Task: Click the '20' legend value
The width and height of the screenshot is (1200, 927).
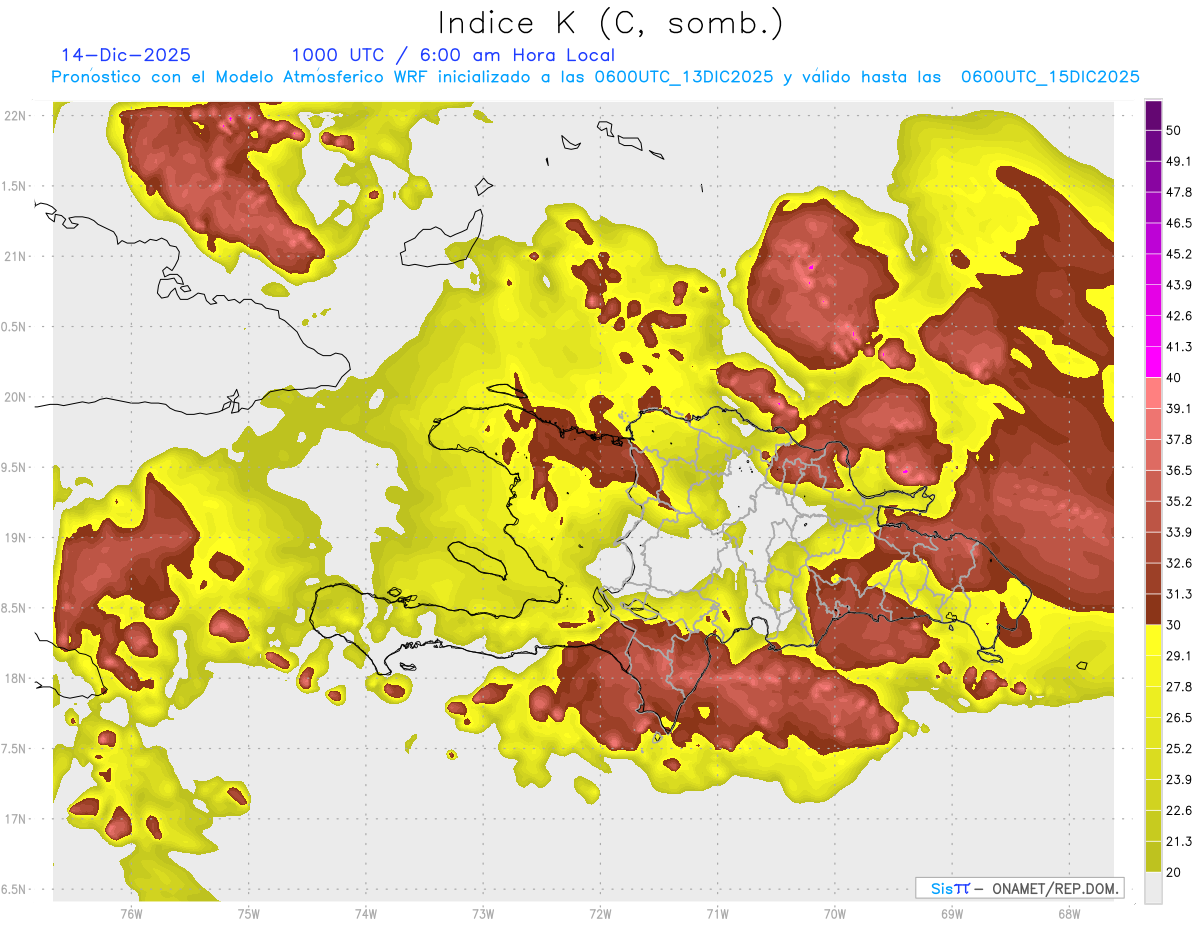Action: 1176,873
